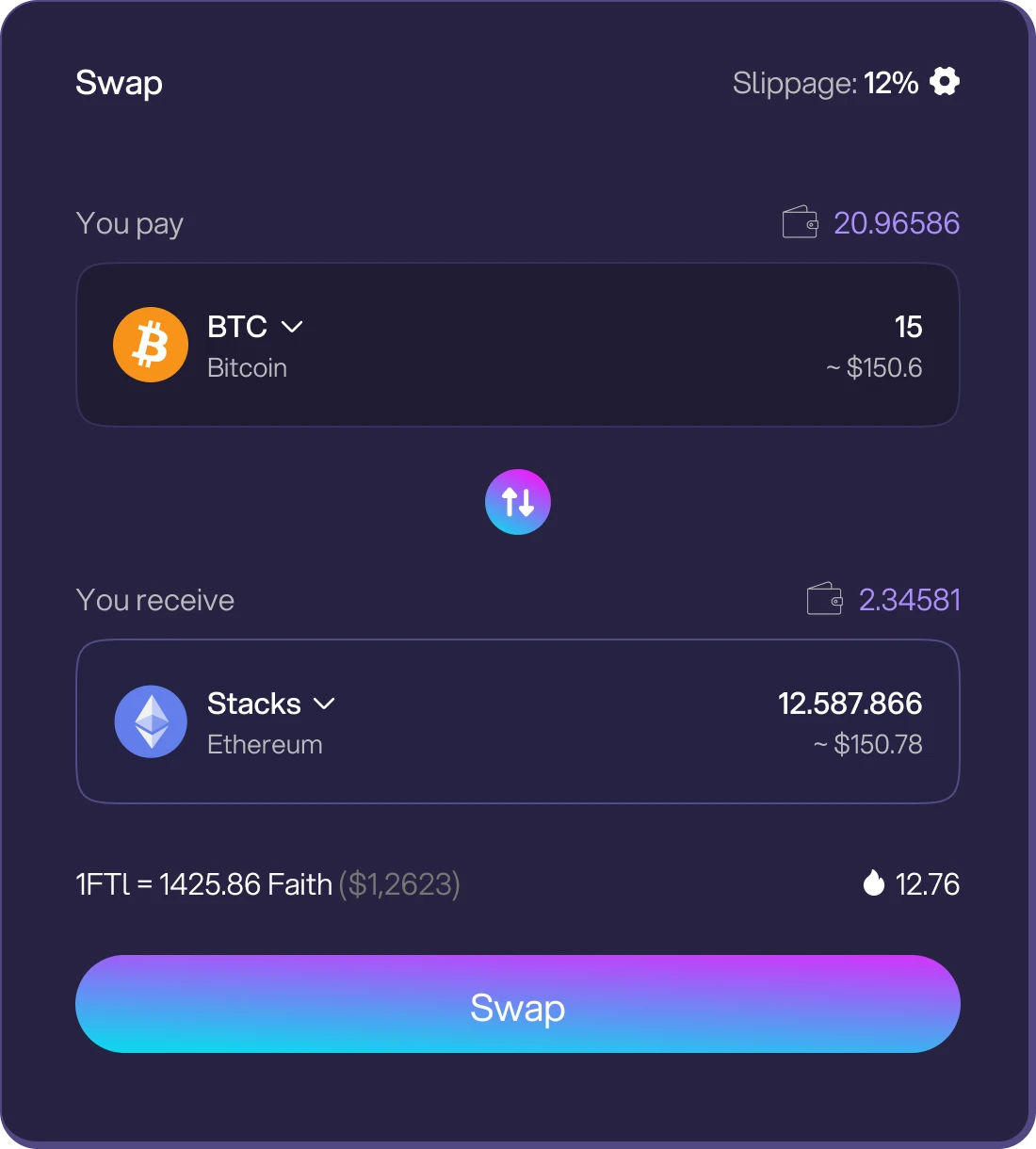Expand the Stacks token dropdown chevron
Viewport: 1036px width, 1149px height.
tap(324, 704)
